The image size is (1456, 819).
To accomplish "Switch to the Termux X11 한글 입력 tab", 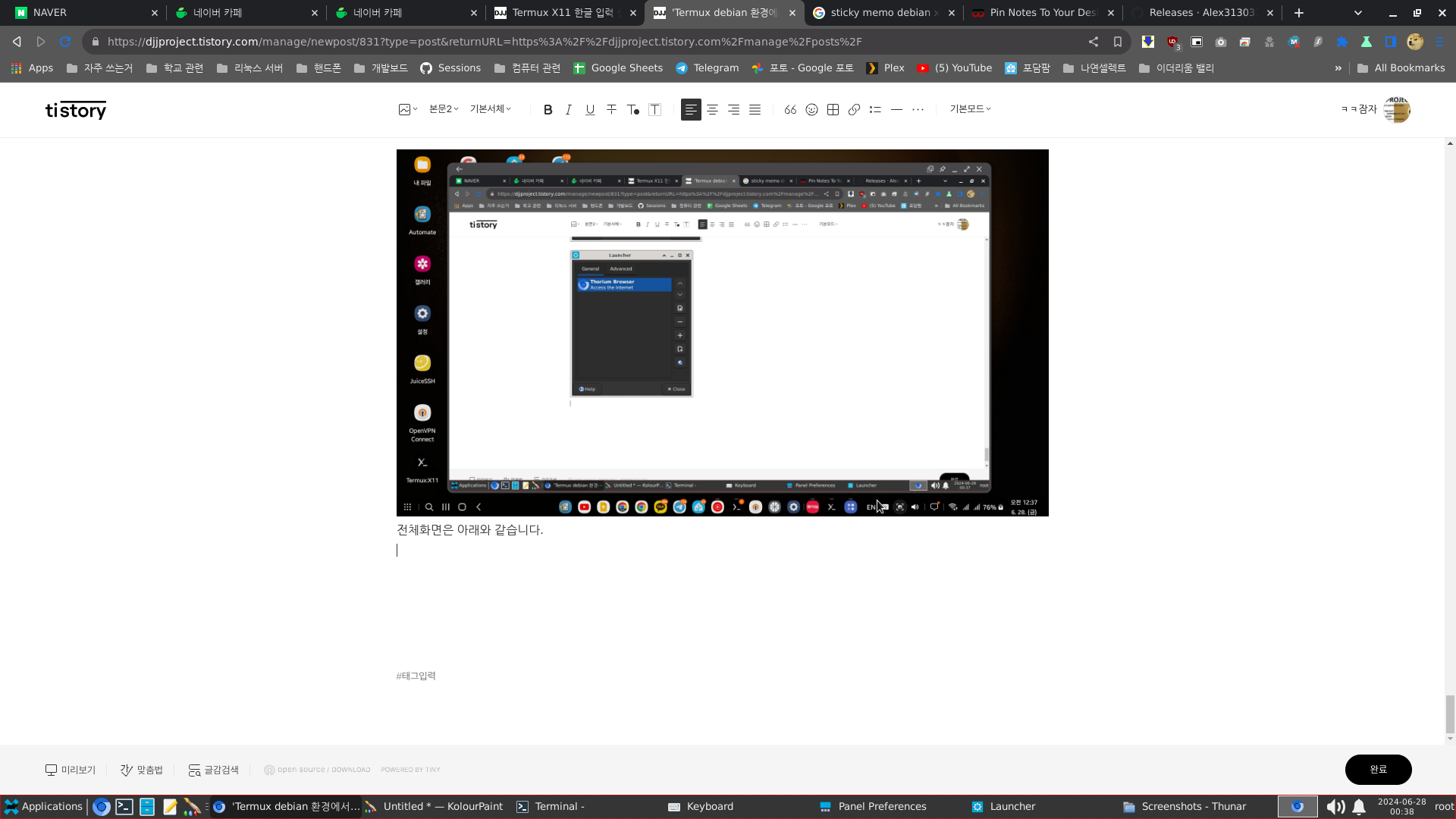I will [x=561, y=13].
